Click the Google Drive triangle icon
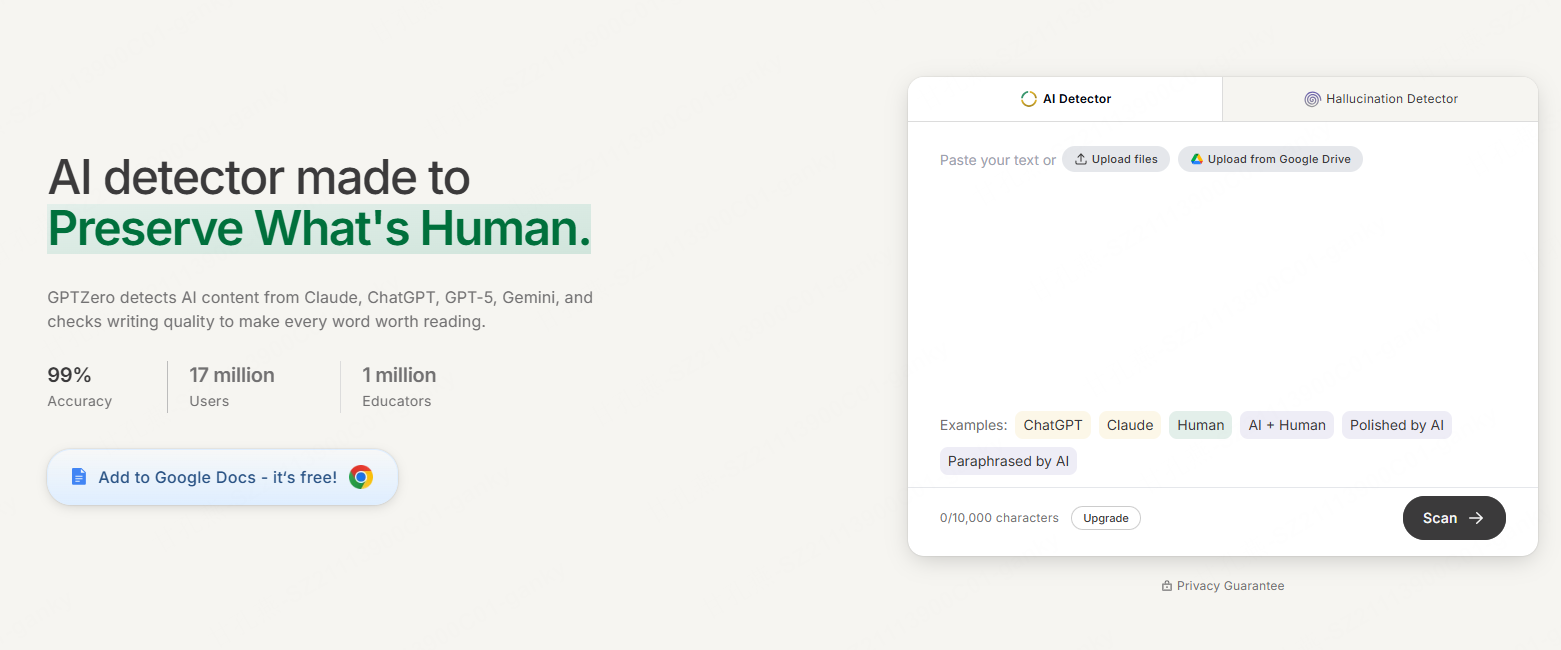Image resolution: width=1561 pixels, height=650 pixels. pyautogui.click(x=1196, y=159)
